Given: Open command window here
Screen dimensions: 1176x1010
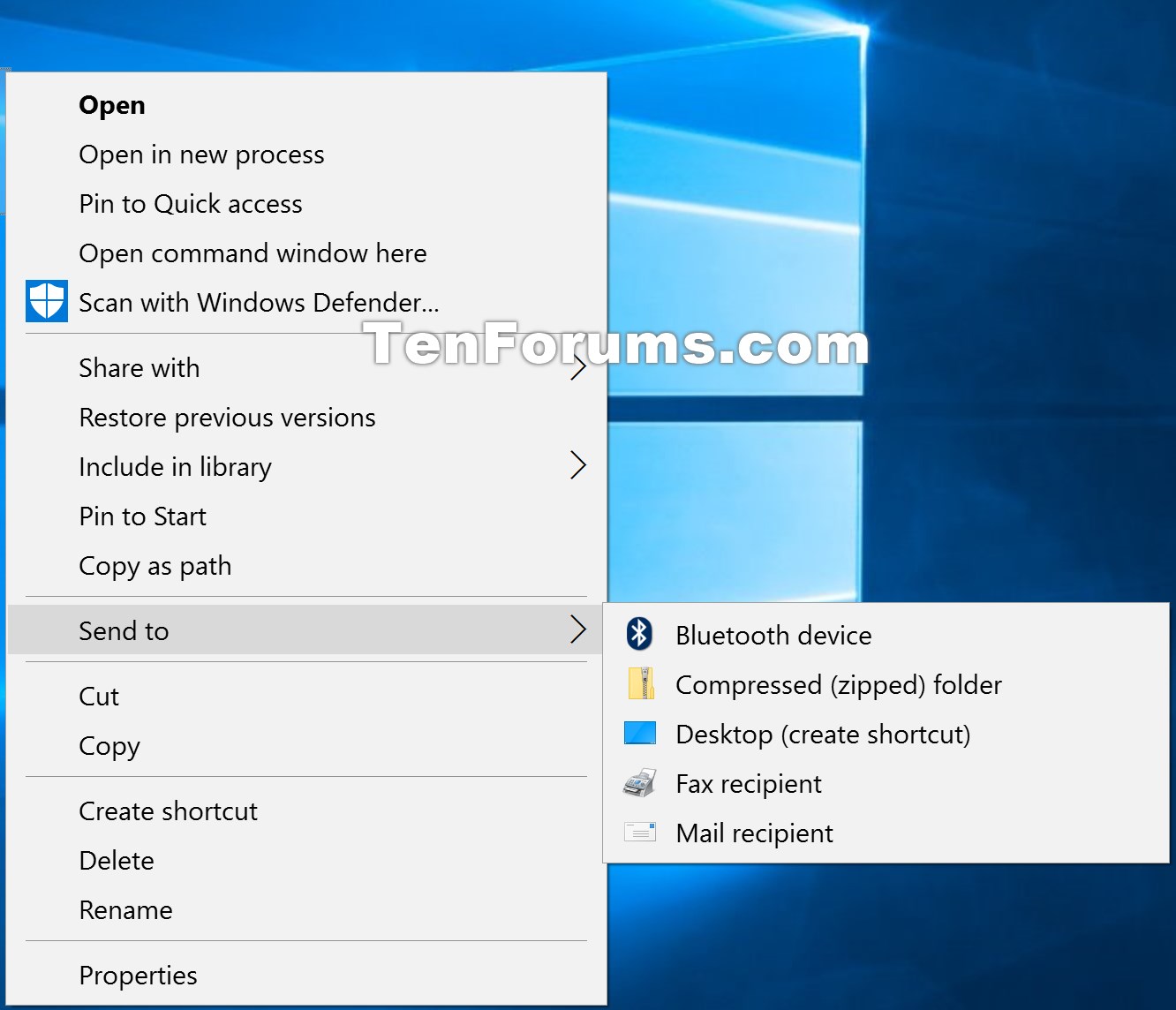Looking at the screenshot, I should tap(253, 253).
